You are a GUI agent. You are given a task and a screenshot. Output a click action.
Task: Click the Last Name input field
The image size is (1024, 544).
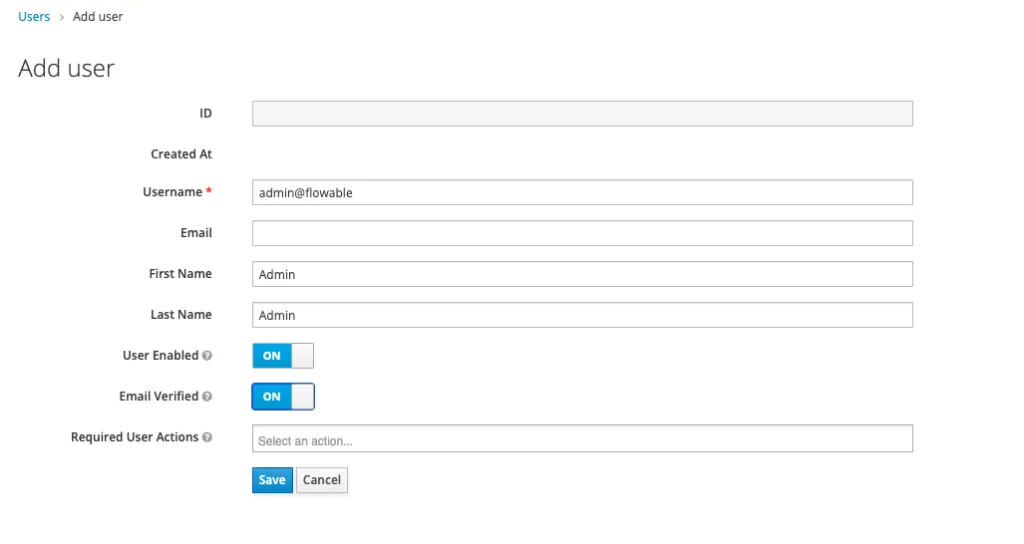coord(583,315)
